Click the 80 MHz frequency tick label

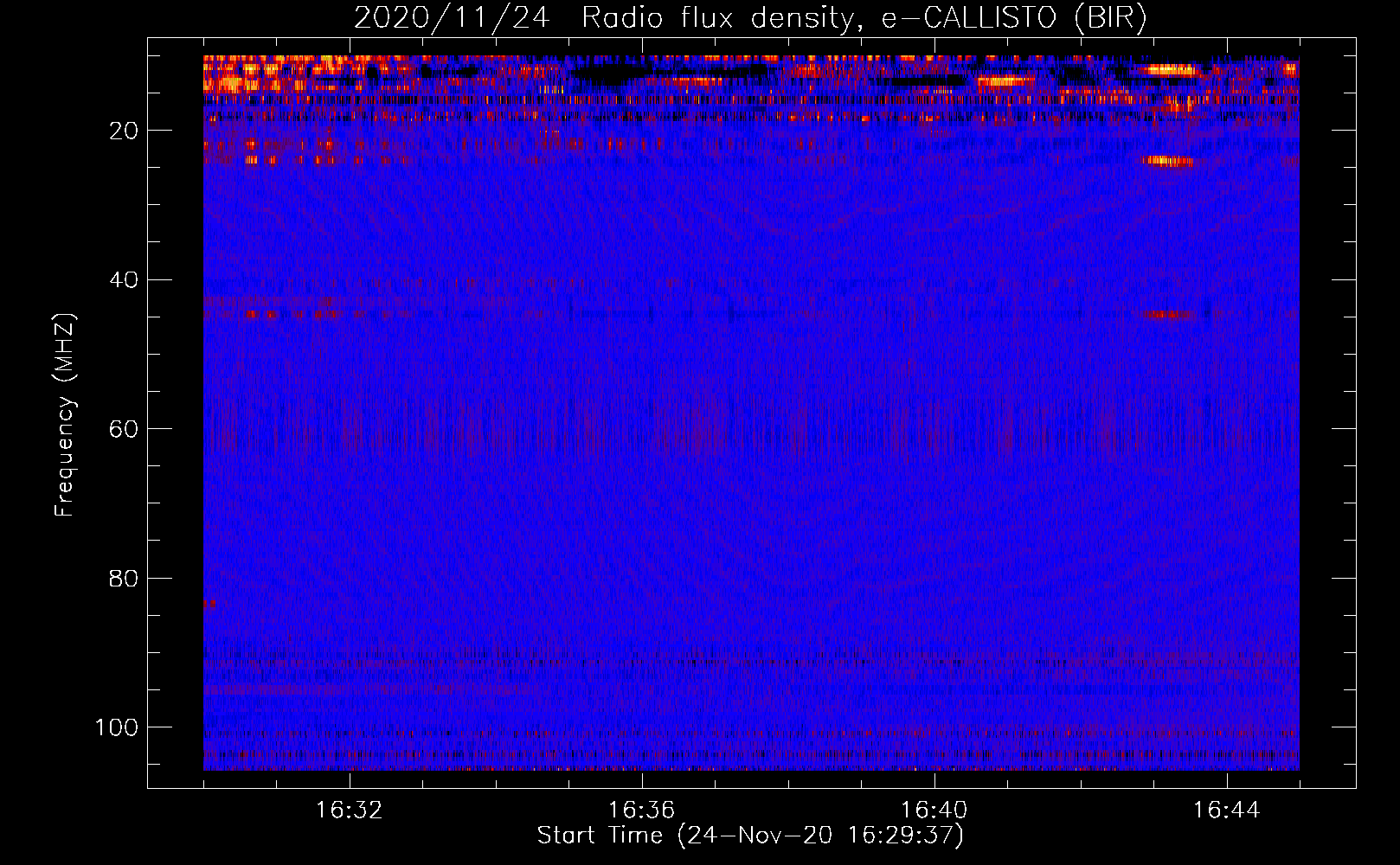tap(123, 578)
